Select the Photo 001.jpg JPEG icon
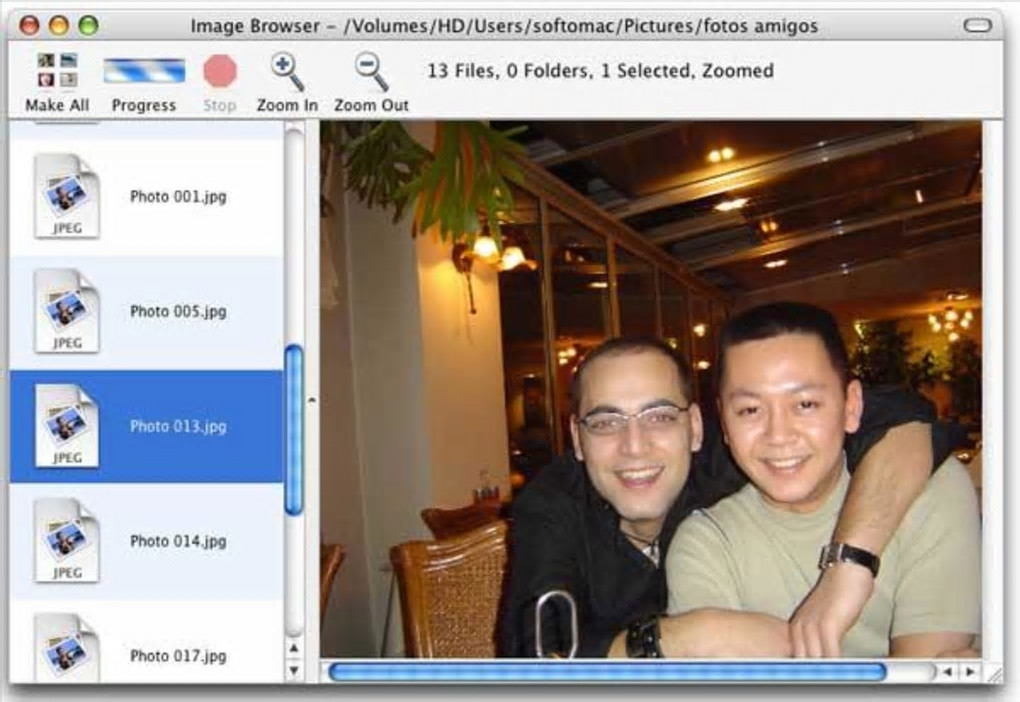The image size is (1020, 702). pyautogui.click(x=66, y=196)
